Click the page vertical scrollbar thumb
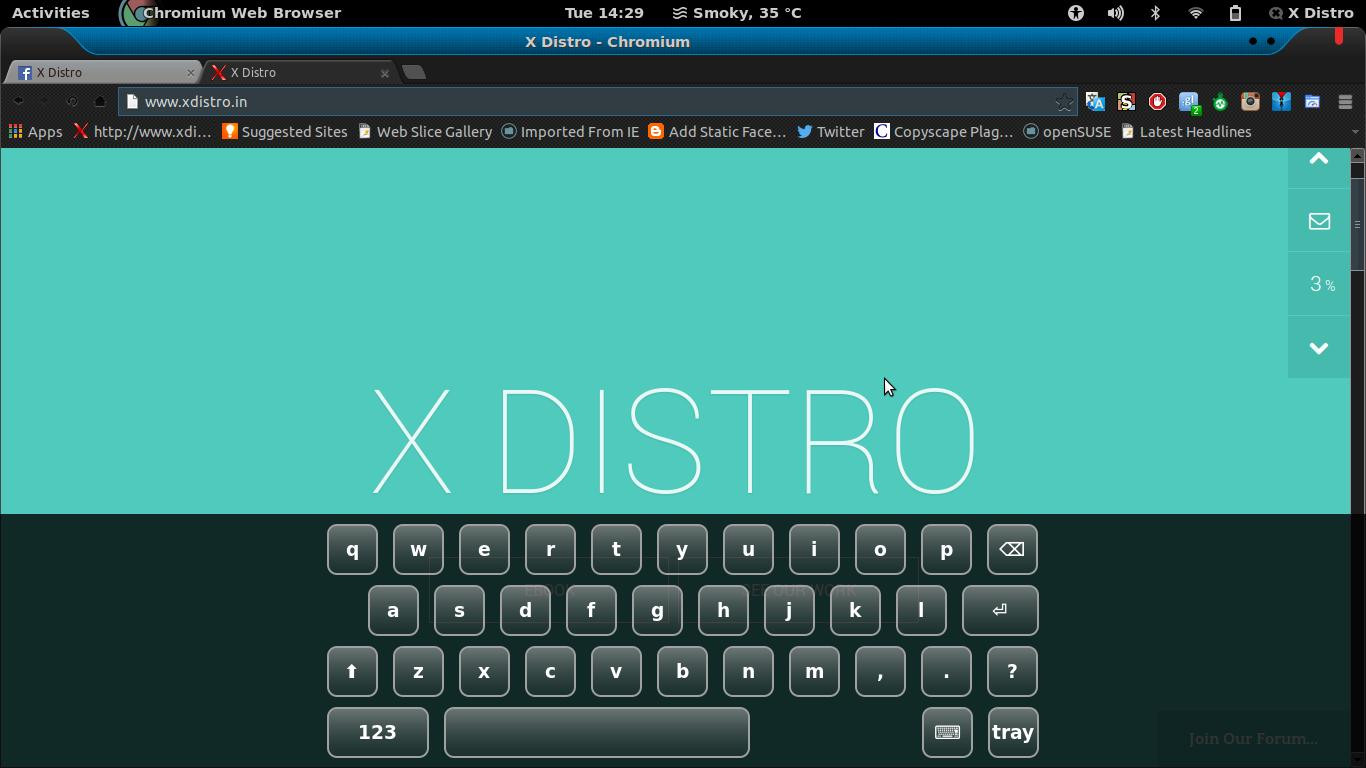The image size is (1366, 768). (1357, 223)
